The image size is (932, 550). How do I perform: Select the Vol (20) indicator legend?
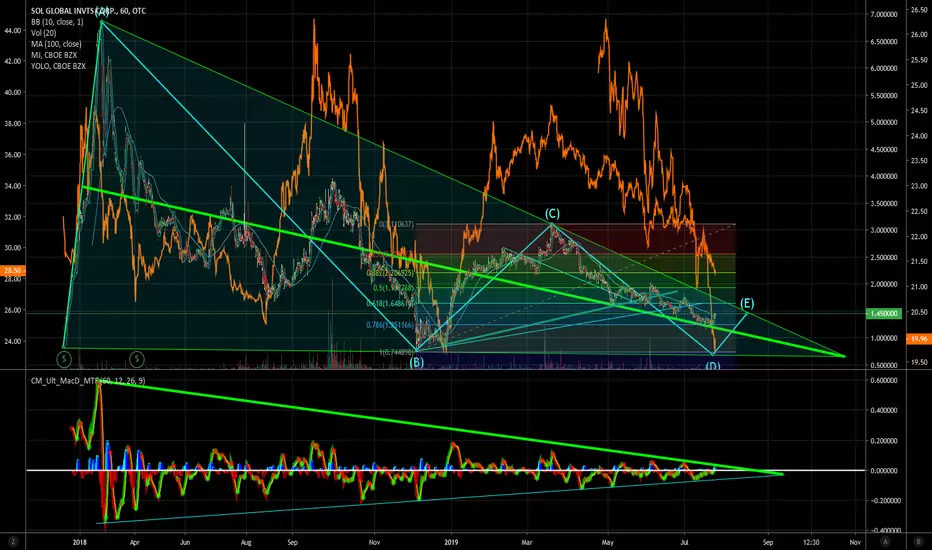tap(44, 33)
